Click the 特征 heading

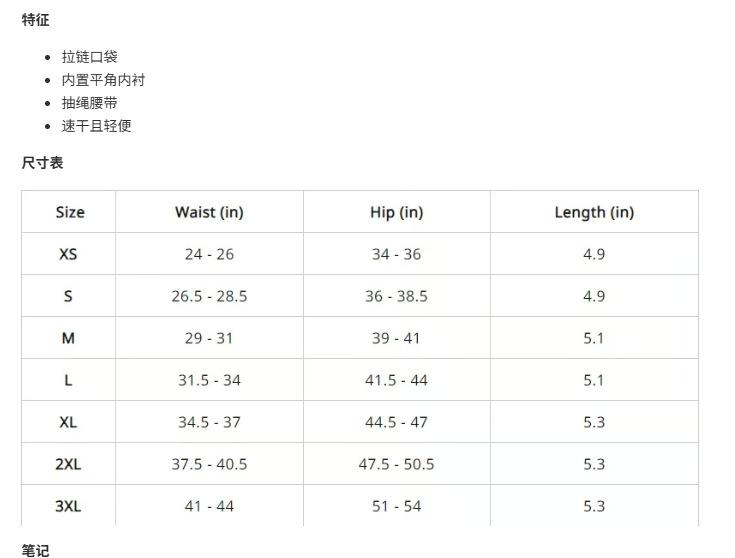tap(35, 20)
